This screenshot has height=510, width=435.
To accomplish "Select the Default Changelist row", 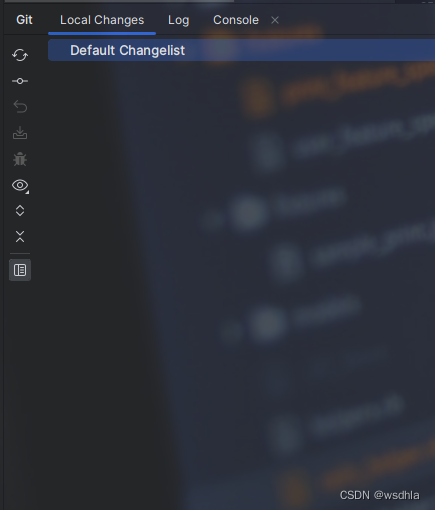I will [x=241, y=50].
